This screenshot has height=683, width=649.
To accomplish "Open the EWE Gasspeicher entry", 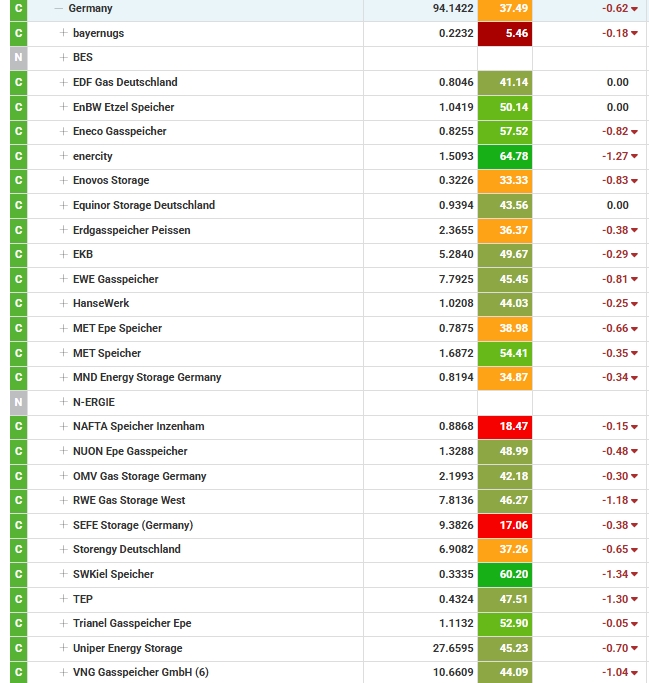I will click(115, 279).
